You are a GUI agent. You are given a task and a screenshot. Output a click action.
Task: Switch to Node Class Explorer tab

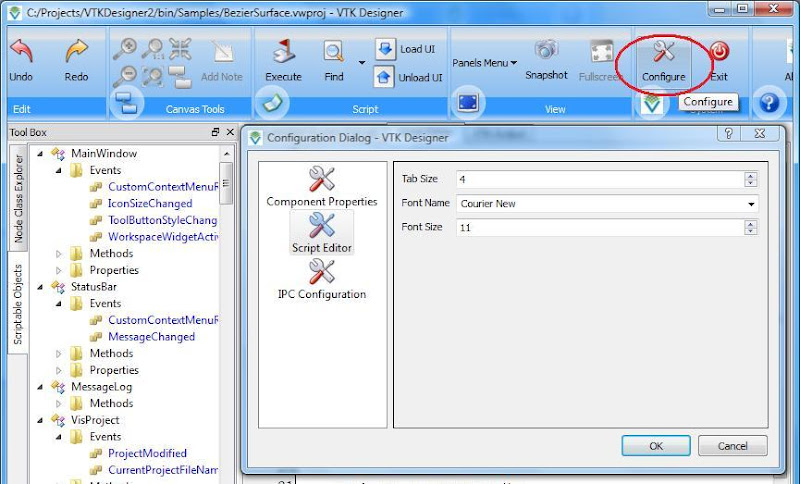point(18,198)
